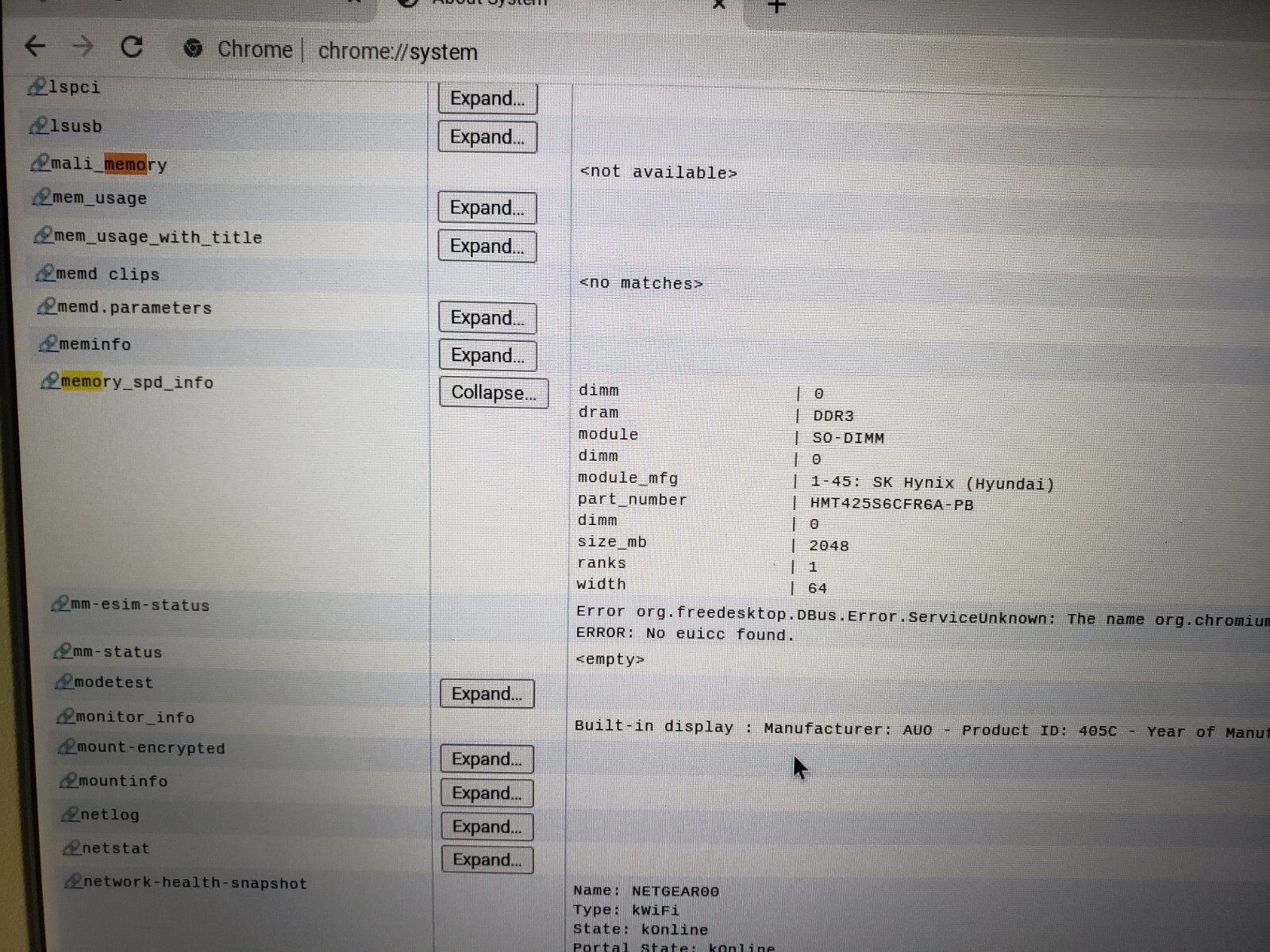Viewport: 1270px width, 952px height.
Task: Click the link icon beside mountinfo
Action: pyautogui.click(x=69, y=780)
